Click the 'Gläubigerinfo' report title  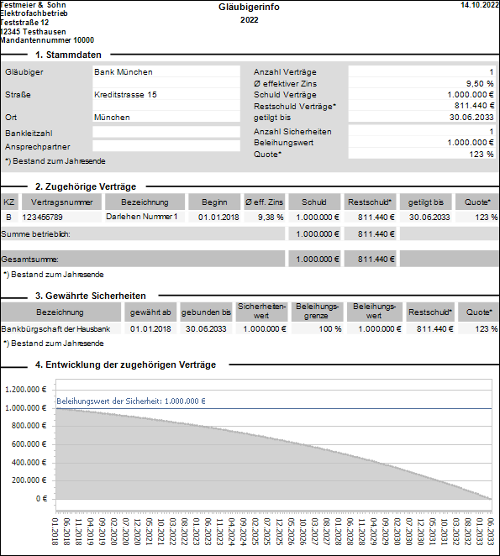(249, 7)
